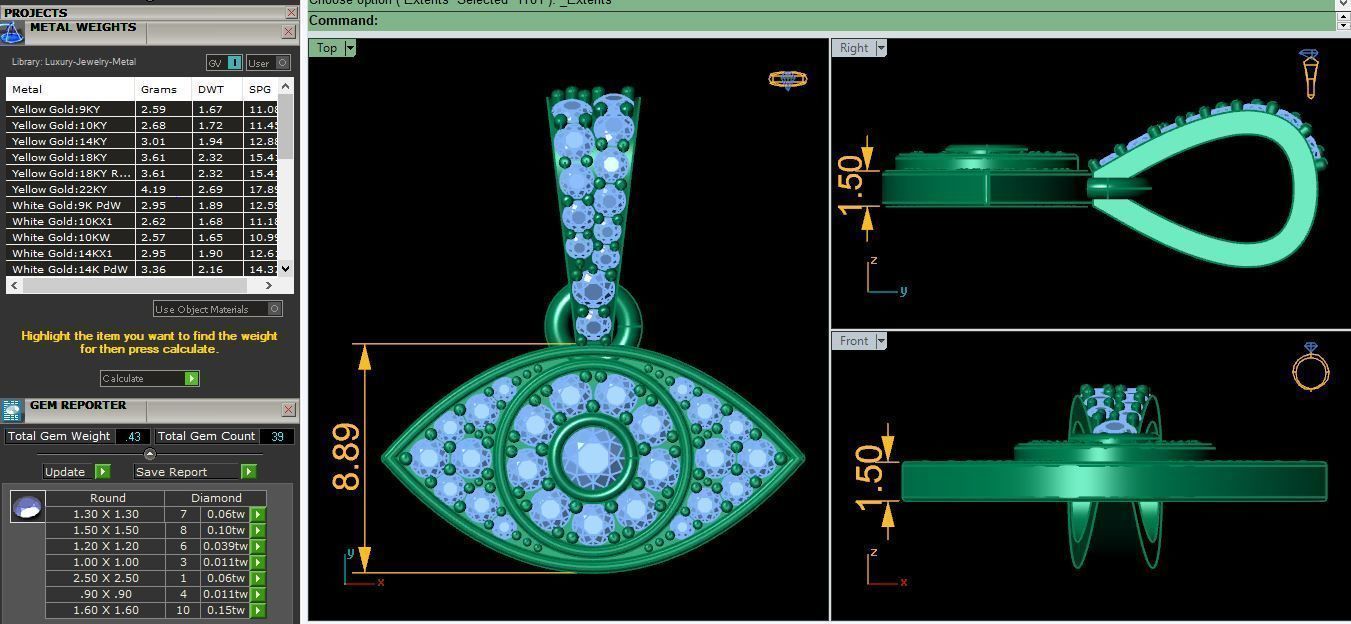Click the Total Gem Count value field
The width and height of the screenshot is (1351, 624).
[x=276, y=436]
